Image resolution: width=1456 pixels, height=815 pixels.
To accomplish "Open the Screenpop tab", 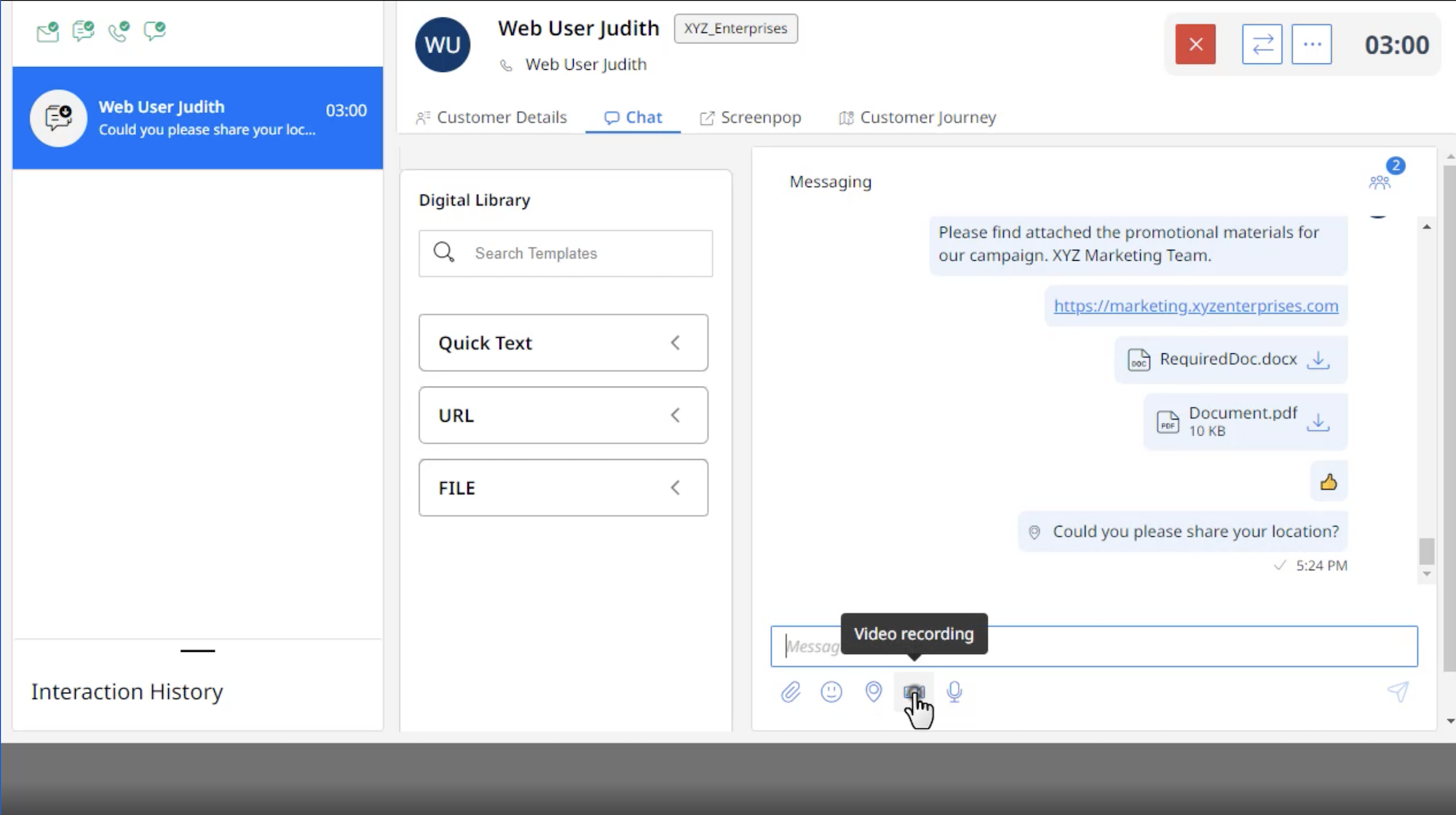I will pyautogui.click(x=751, y=117).
